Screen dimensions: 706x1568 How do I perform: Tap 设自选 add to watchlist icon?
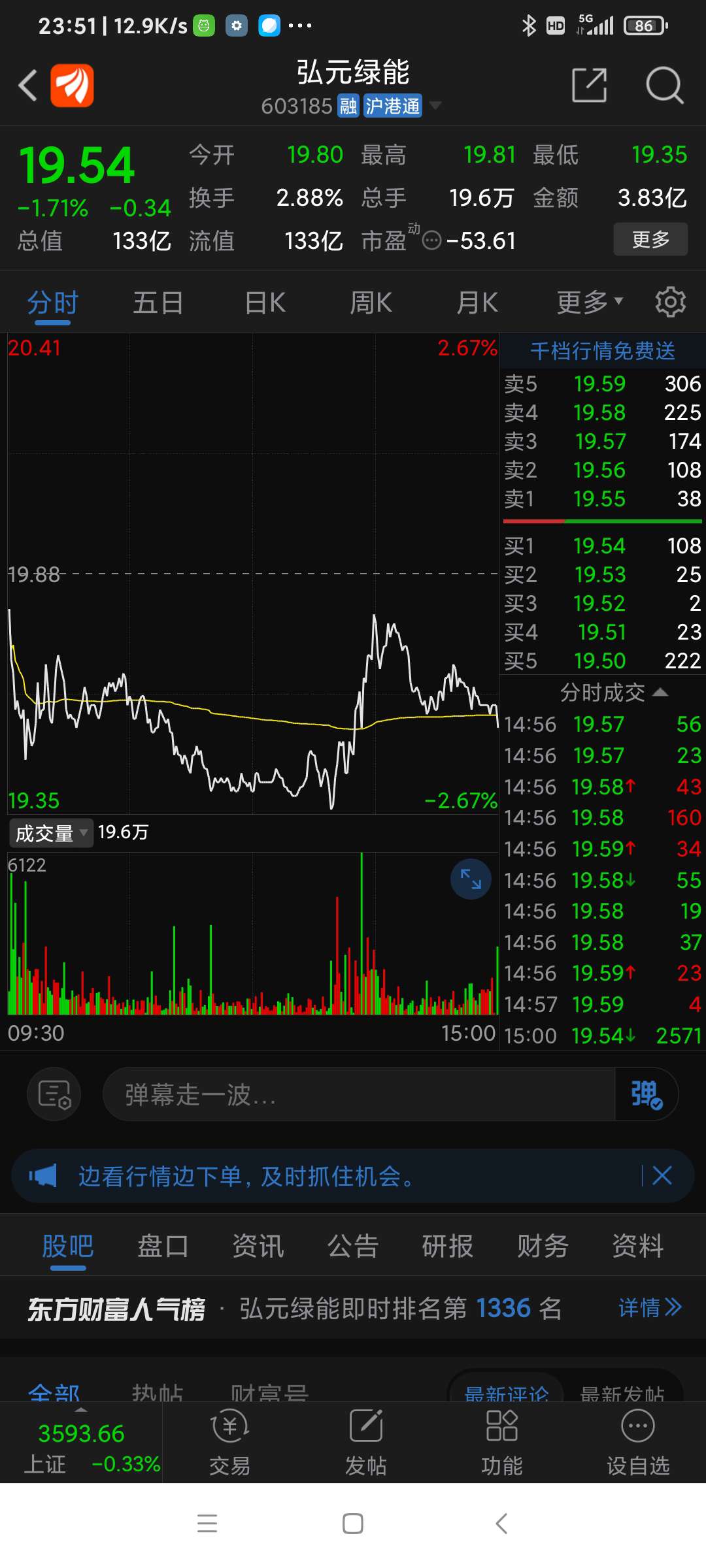(638, 1442)
